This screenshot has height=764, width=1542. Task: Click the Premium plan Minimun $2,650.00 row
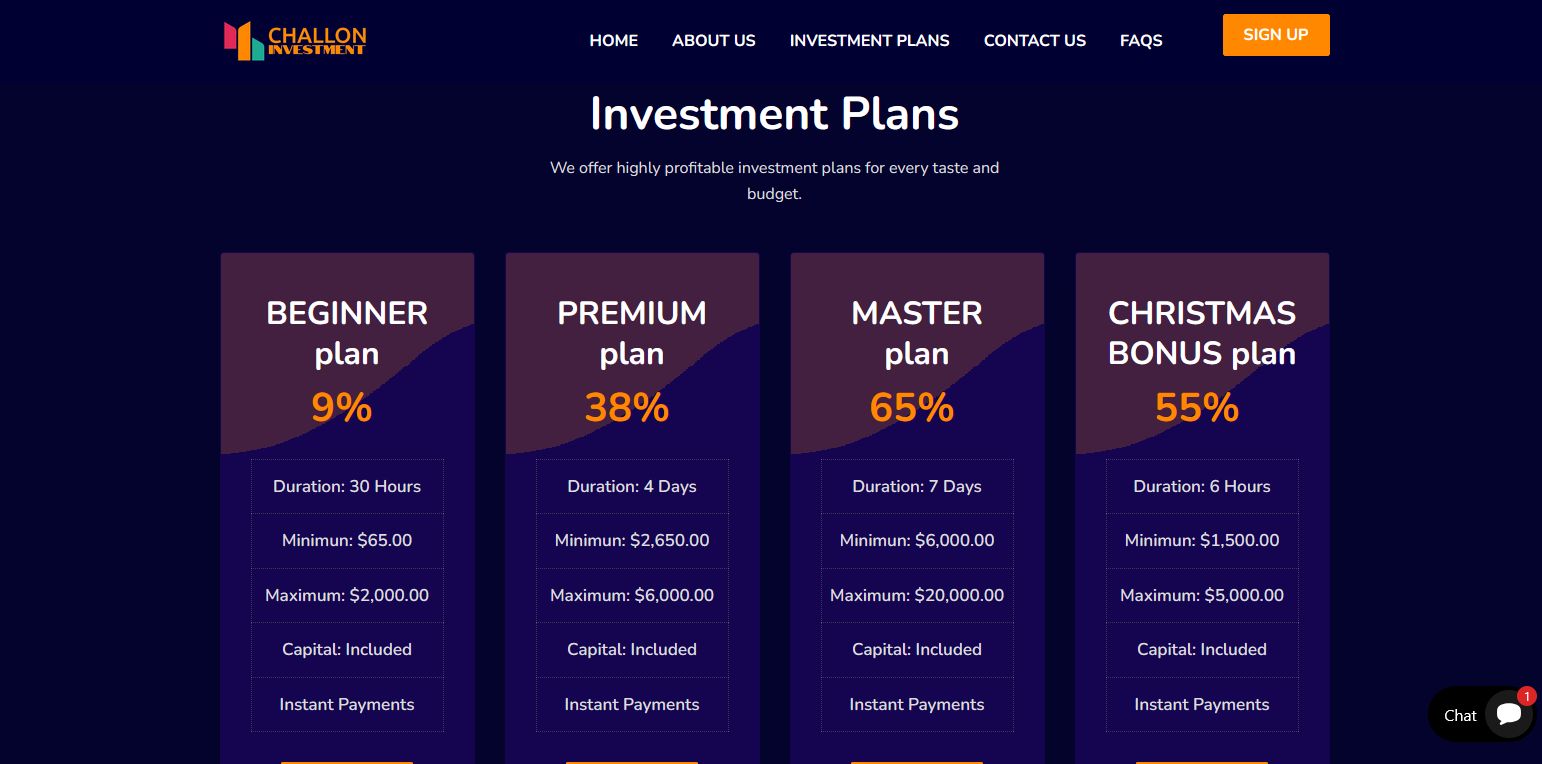632,541
